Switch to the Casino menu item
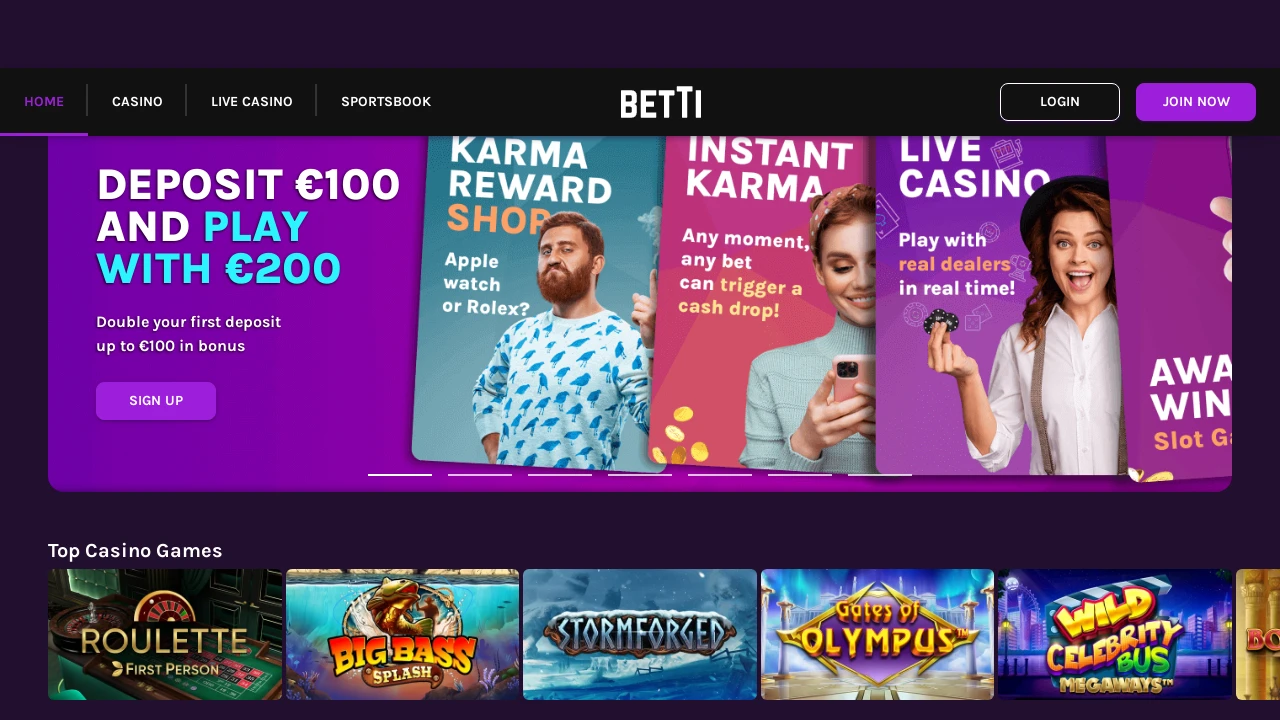 pos(137,102)
